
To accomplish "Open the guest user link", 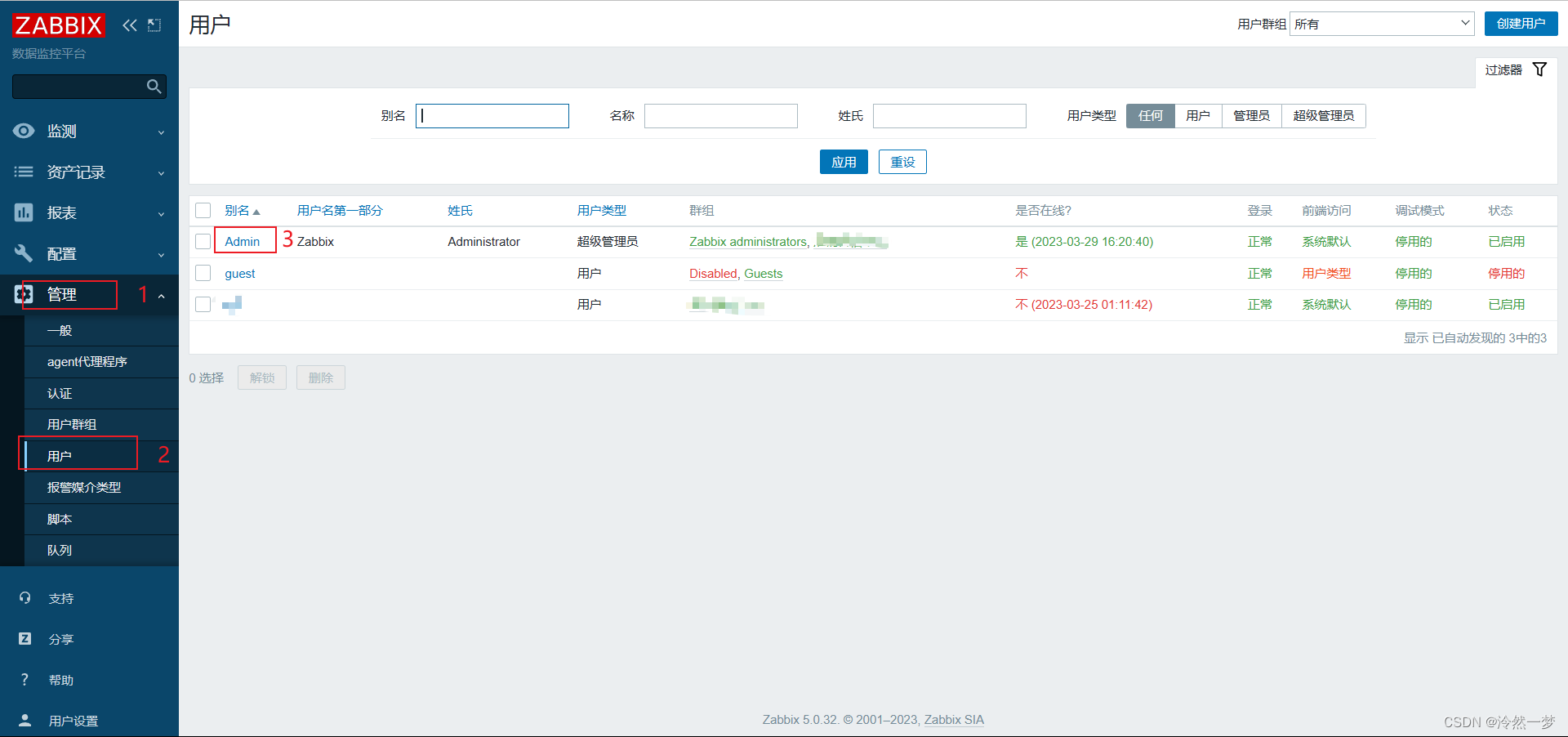I will [x=240, y=274].
